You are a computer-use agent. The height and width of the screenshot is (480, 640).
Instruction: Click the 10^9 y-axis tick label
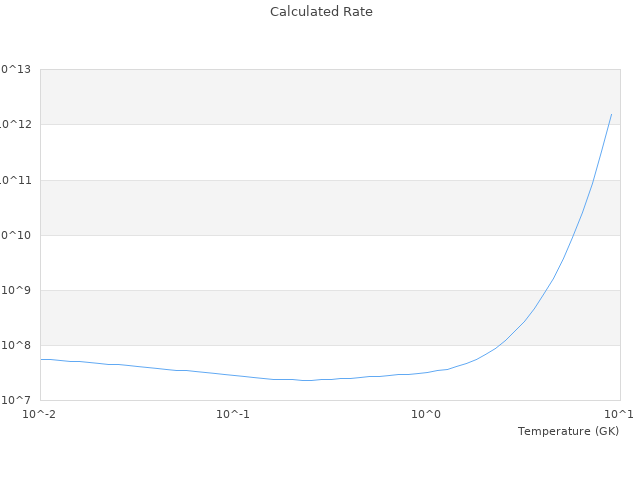coord(18,290)
